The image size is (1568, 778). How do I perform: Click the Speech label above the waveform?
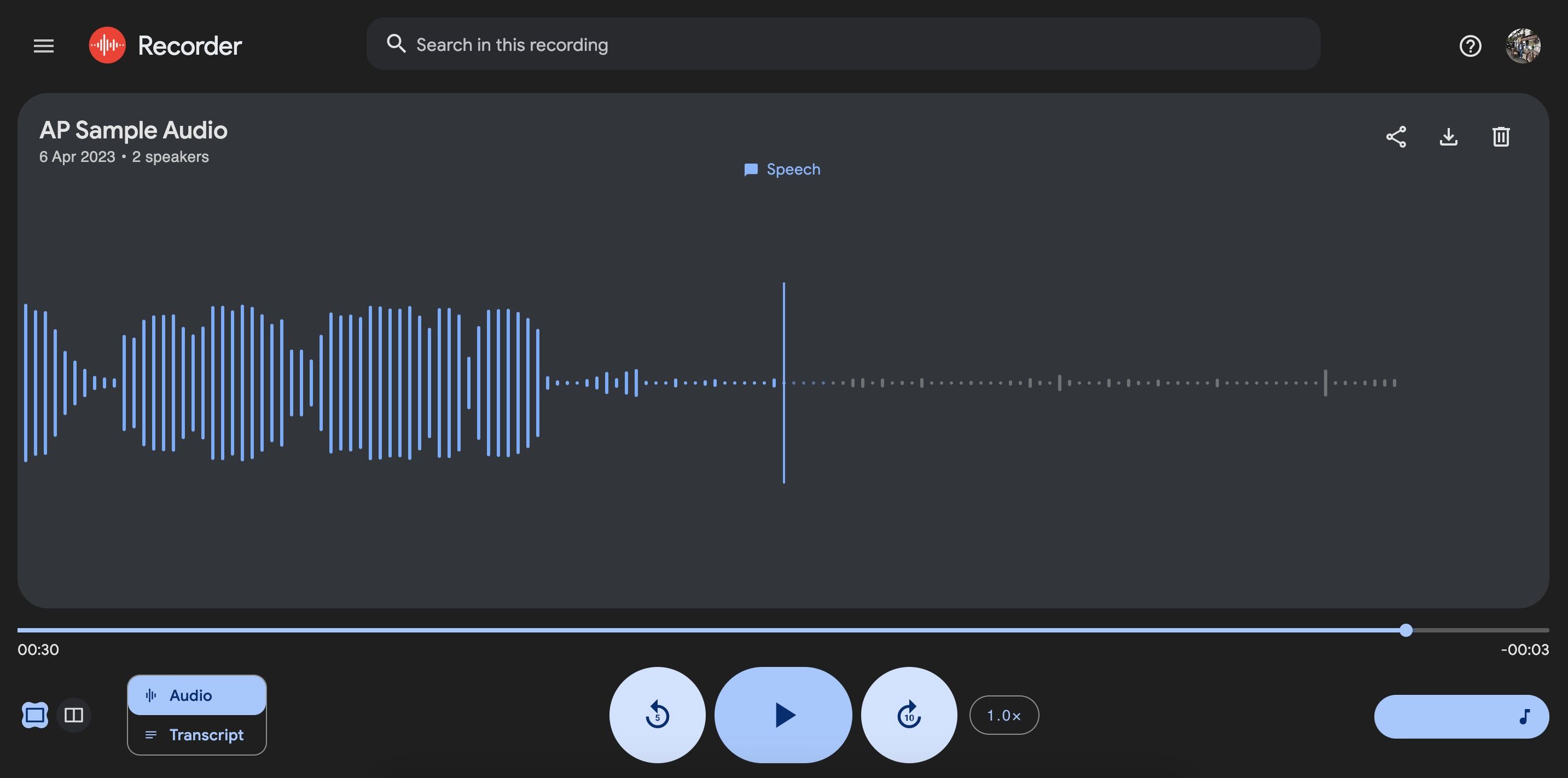pyautogui.click(x=782, y=169)
